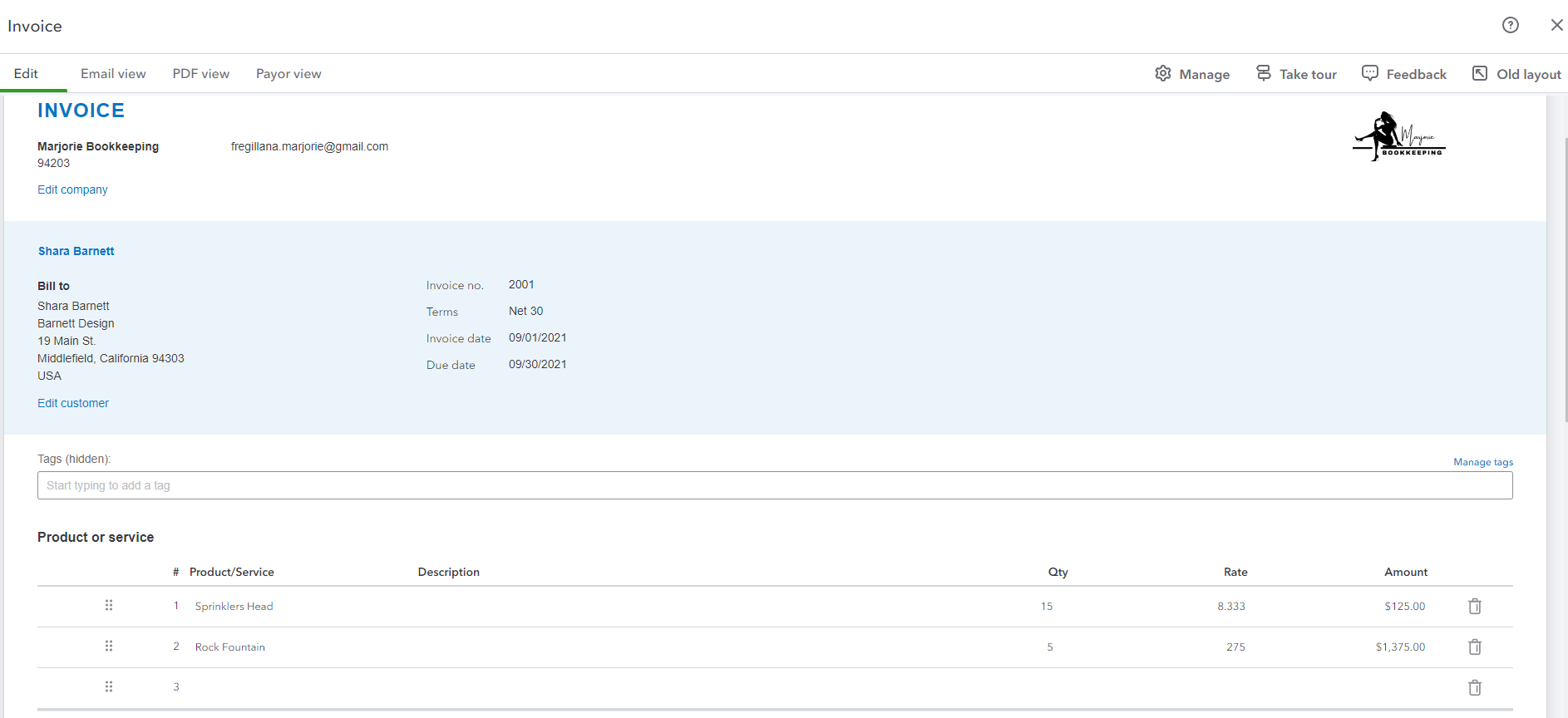Viewport: 1568px width, 718px height.
Task: Switch to Old layout
Action: [1516, 74]
